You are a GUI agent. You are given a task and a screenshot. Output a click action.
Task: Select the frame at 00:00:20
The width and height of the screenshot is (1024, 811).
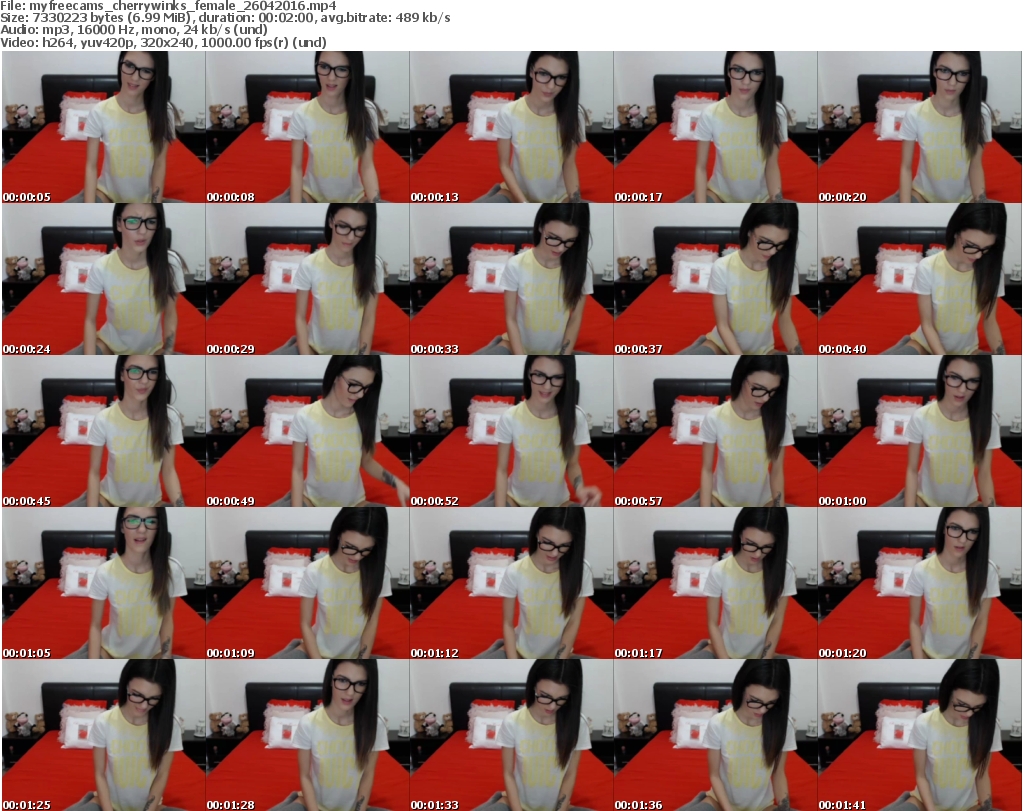tap(920, 127)
